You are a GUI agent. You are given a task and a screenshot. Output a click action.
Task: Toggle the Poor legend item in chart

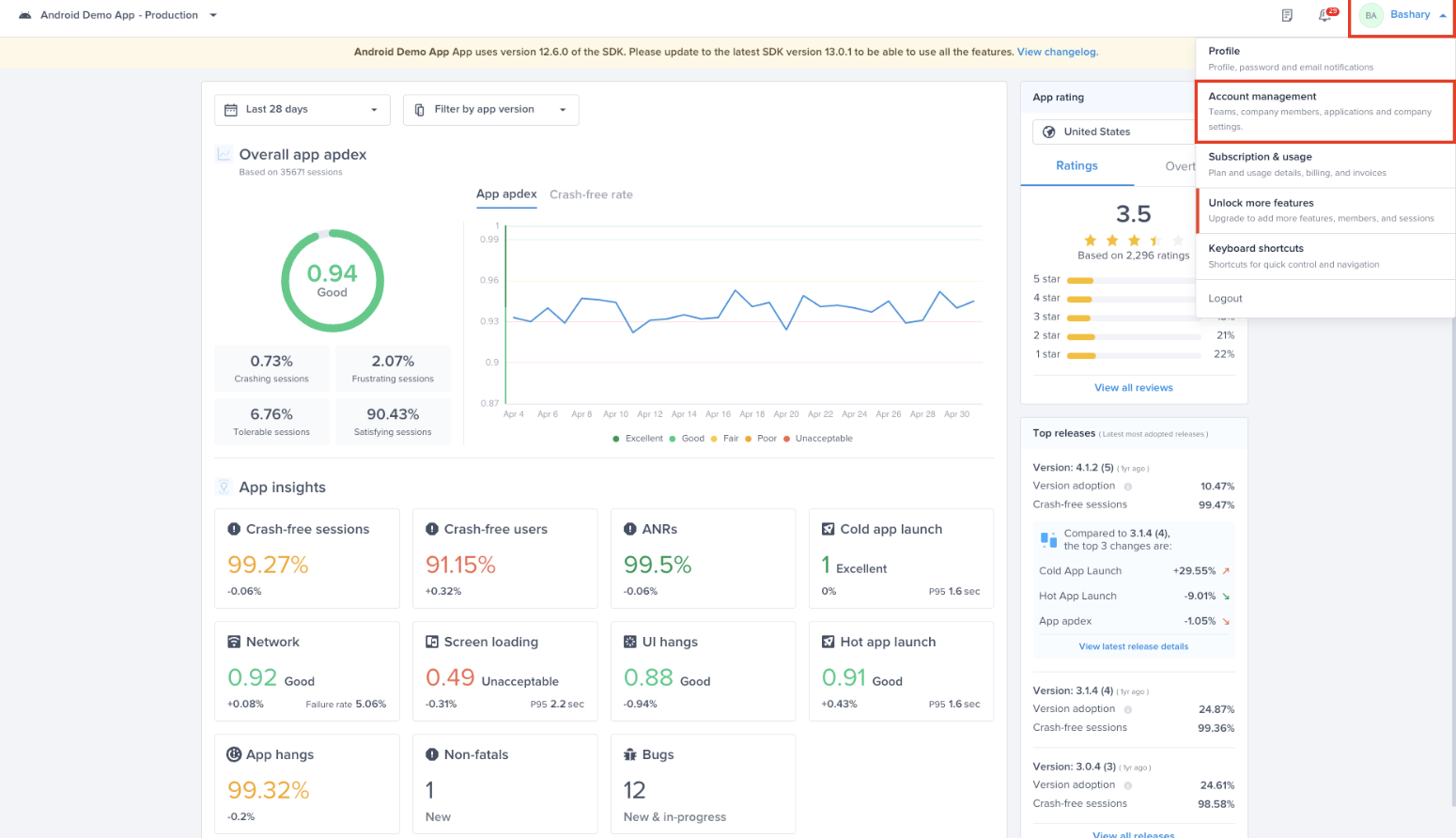(761, 439)
